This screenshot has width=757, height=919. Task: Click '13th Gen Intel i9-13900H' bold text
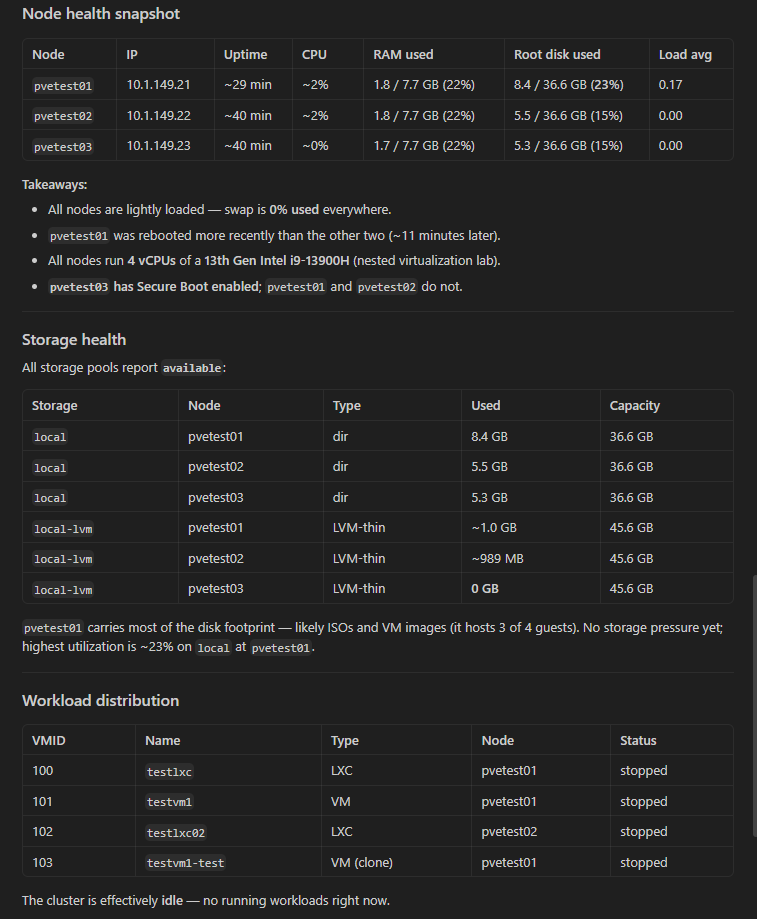[277, 261]
